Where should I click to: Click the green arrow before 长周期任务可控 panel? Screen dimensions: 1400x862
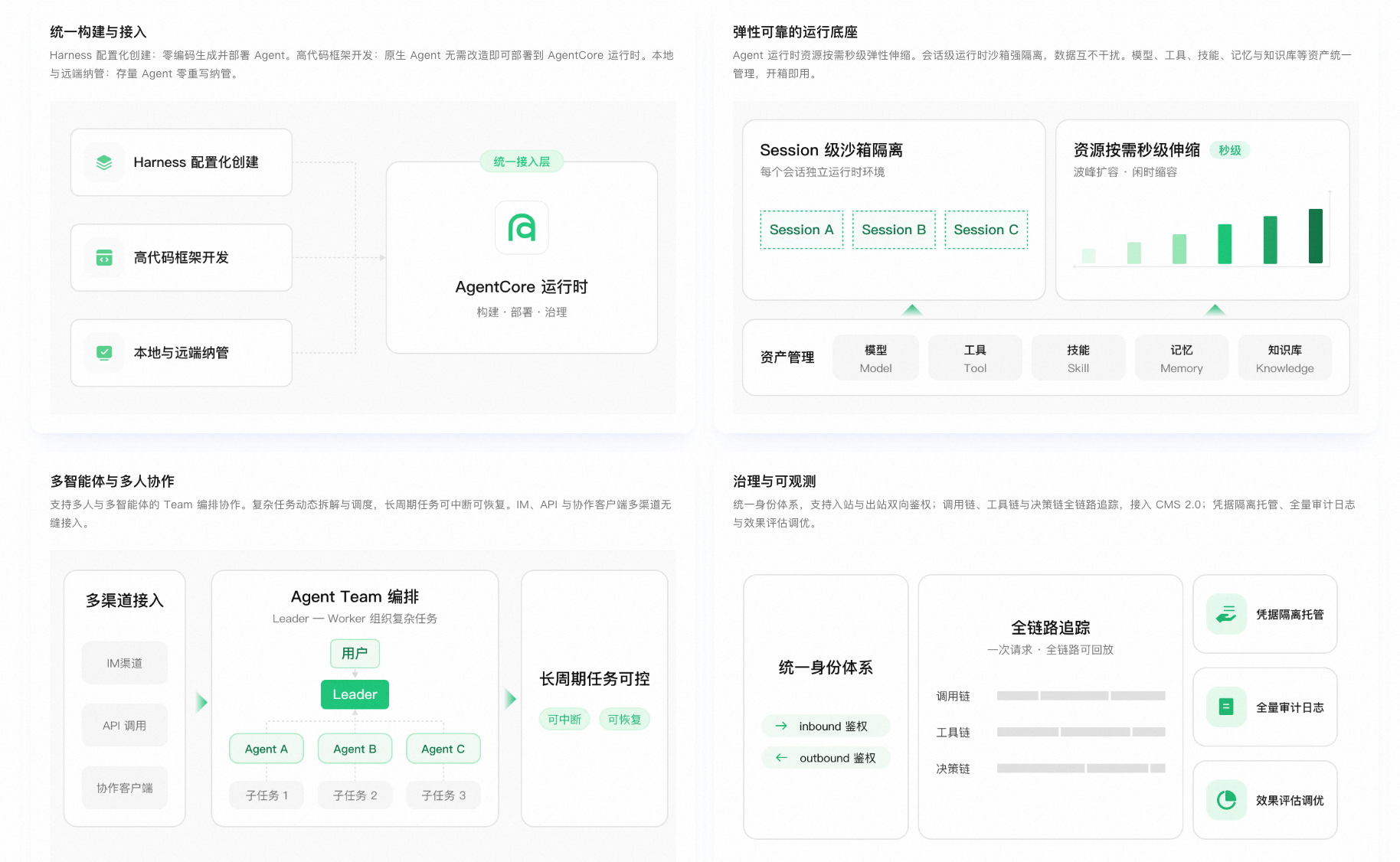click(x=510, y=699)
